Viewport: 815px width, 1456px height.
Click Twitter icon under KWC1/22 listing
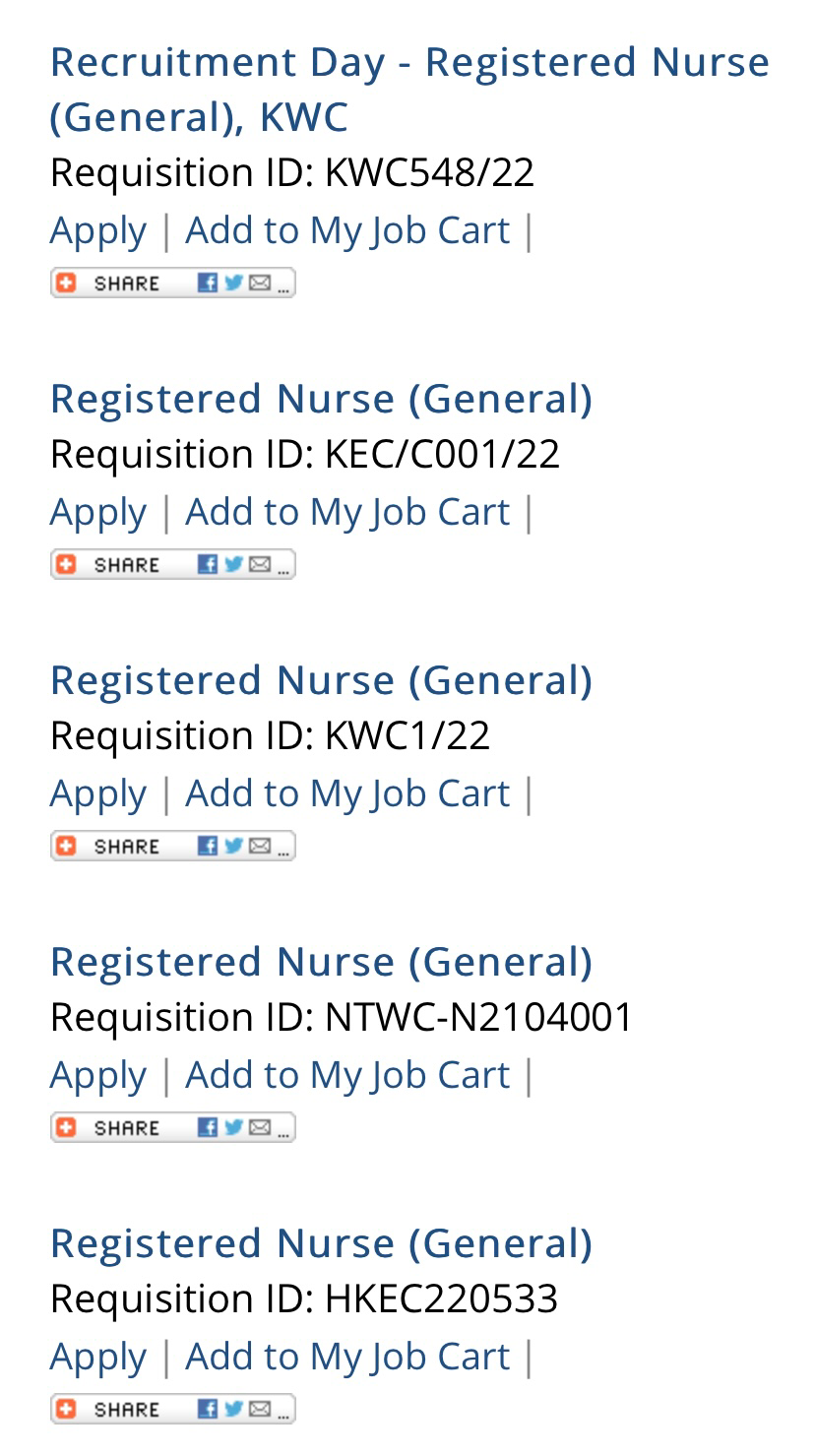(x=233, y=847)
